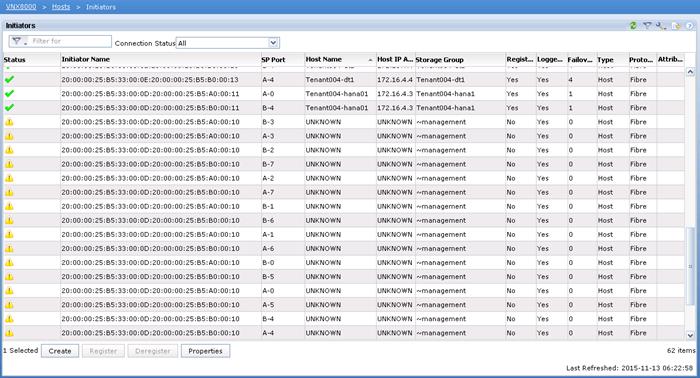Image resolution: width=700 pixels, height=378 pixels.
Task: Click warning icon of UNKNOWN row on port A-5
Action: (x=9, y=305)
